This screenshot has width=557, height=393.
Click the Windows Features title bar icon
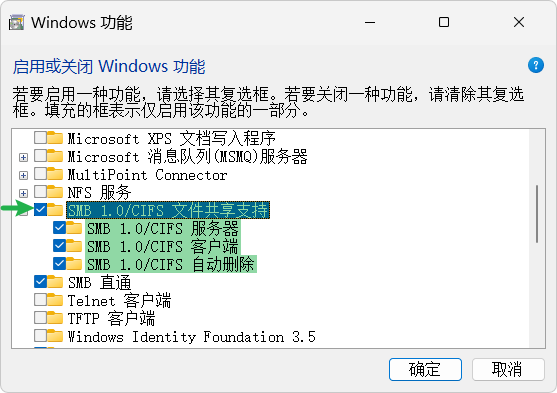pyautogui.click(x=16, y=22)
